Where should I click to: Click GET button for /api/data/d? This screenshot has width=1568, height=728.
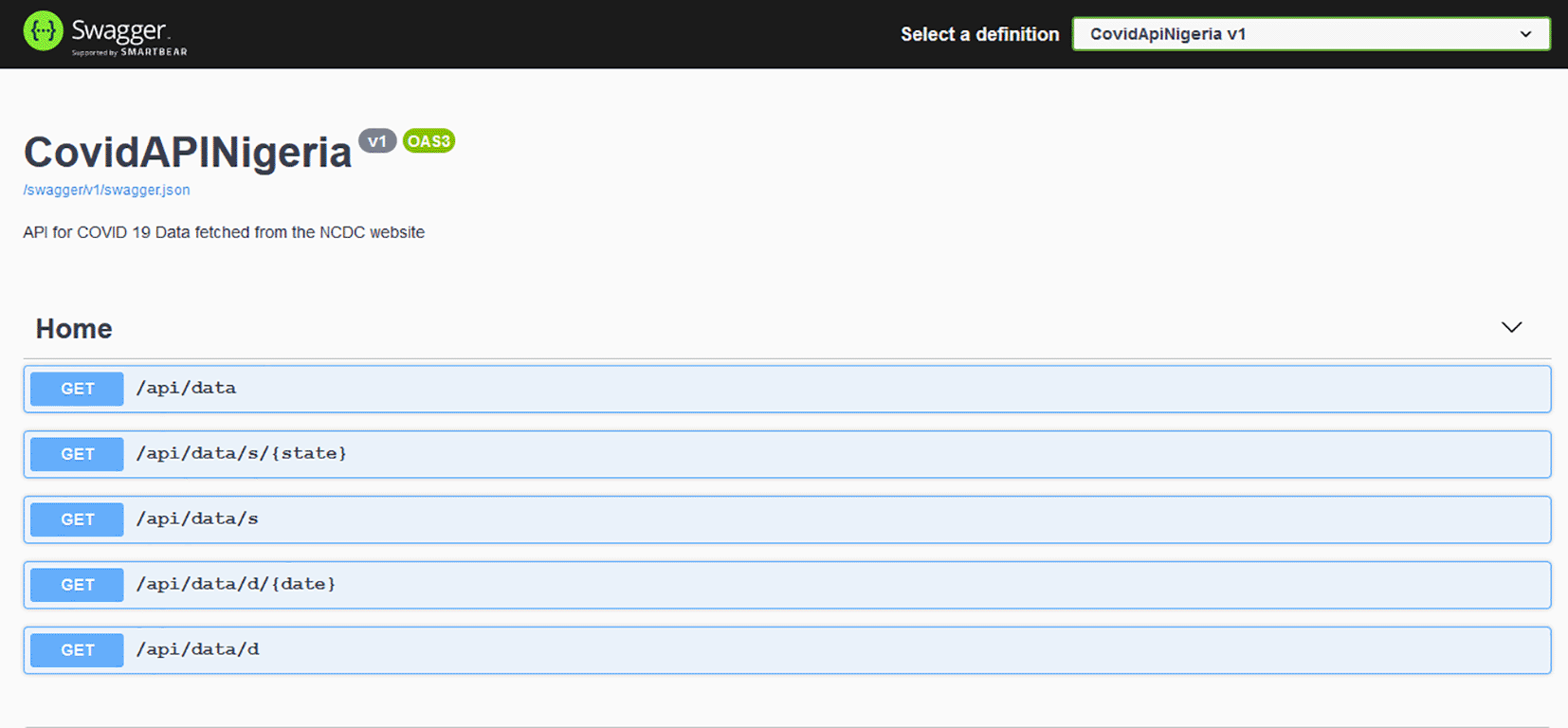[x=77, y=650]
